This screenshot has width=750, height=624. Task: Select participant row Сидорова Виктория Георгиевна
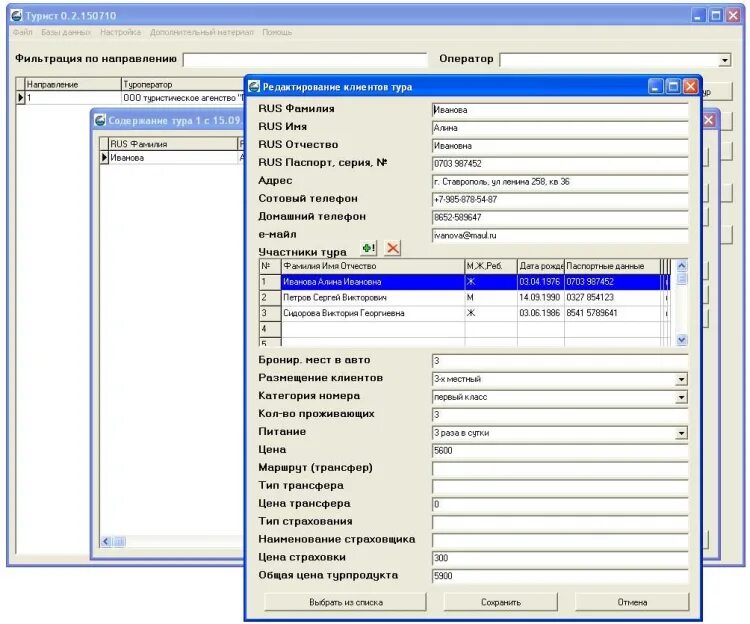coord(464,313)
